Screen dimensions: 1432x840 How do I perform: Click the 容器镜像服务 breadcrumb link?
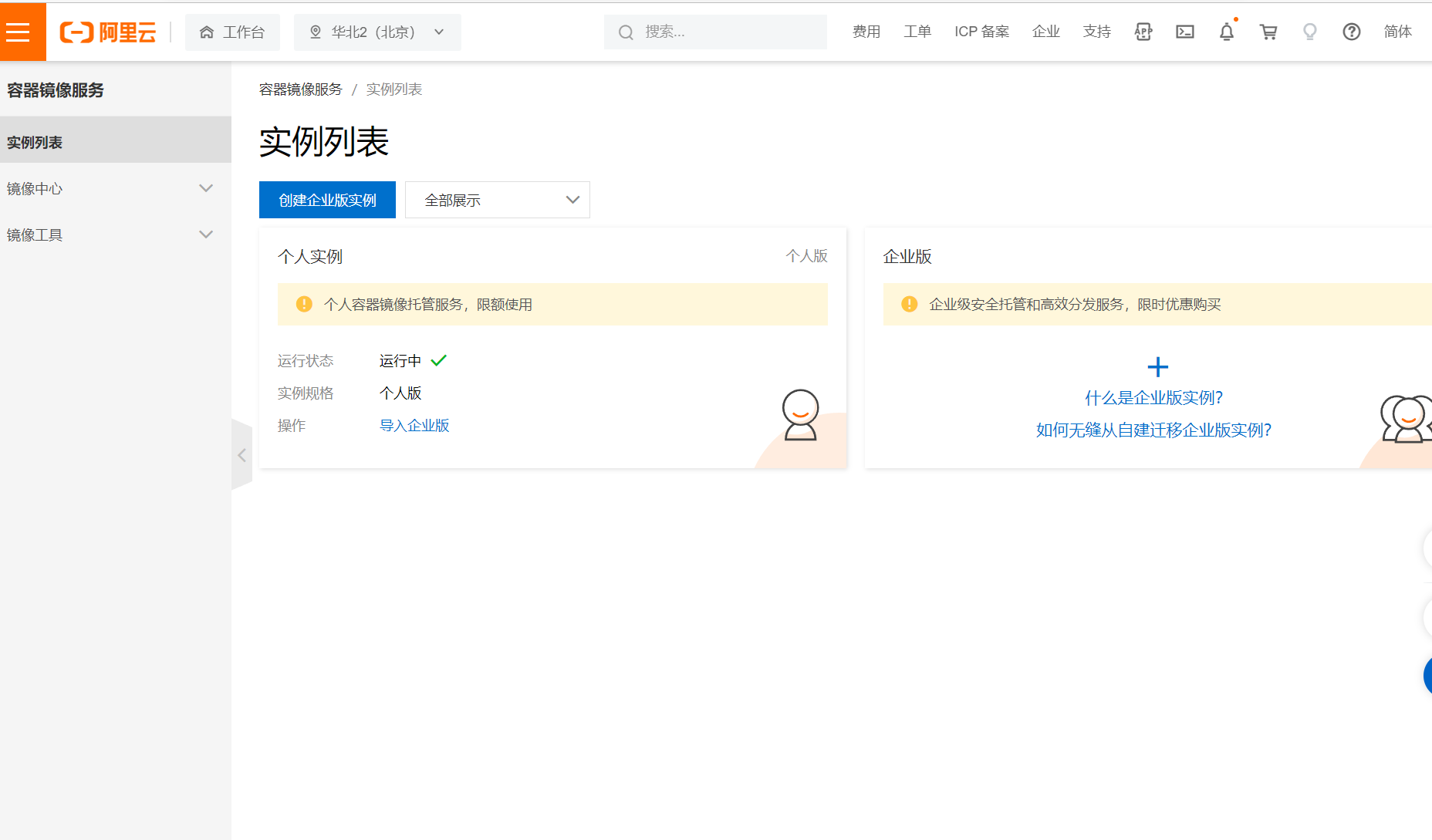pos(301,89)
